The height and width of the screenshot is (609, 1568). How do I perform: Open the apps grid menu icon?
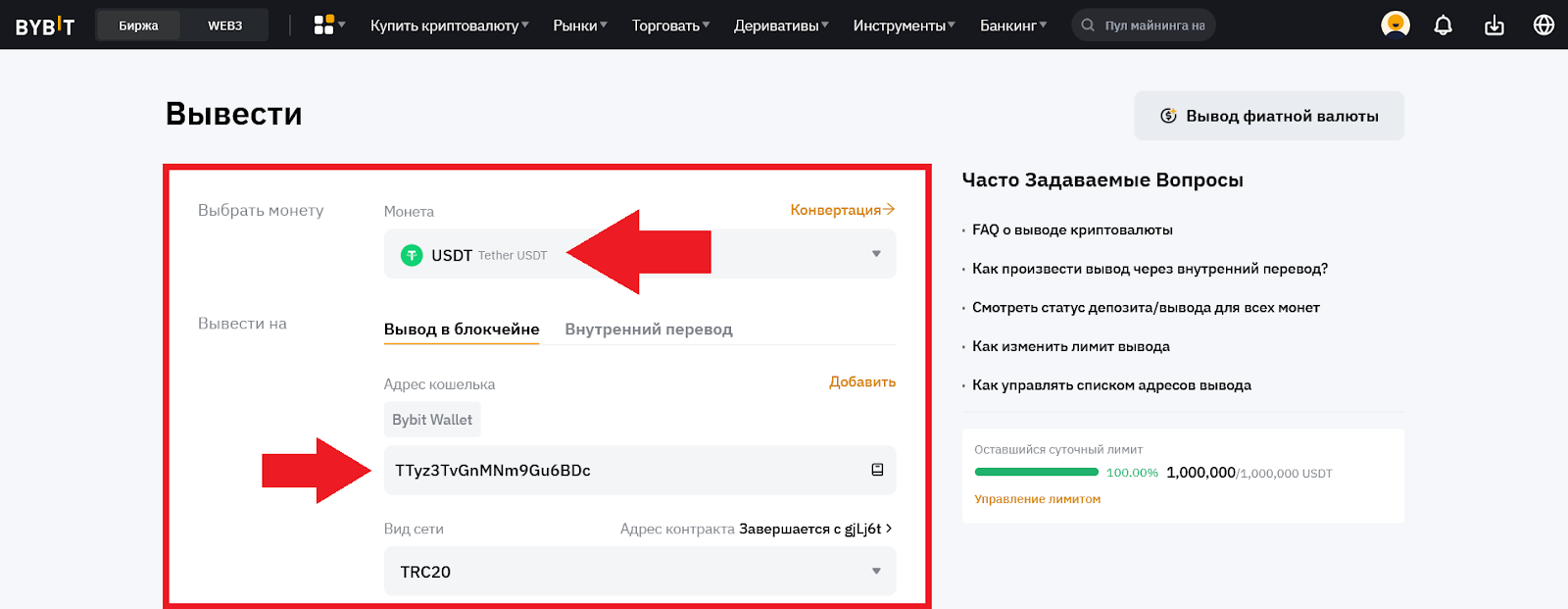324,25
